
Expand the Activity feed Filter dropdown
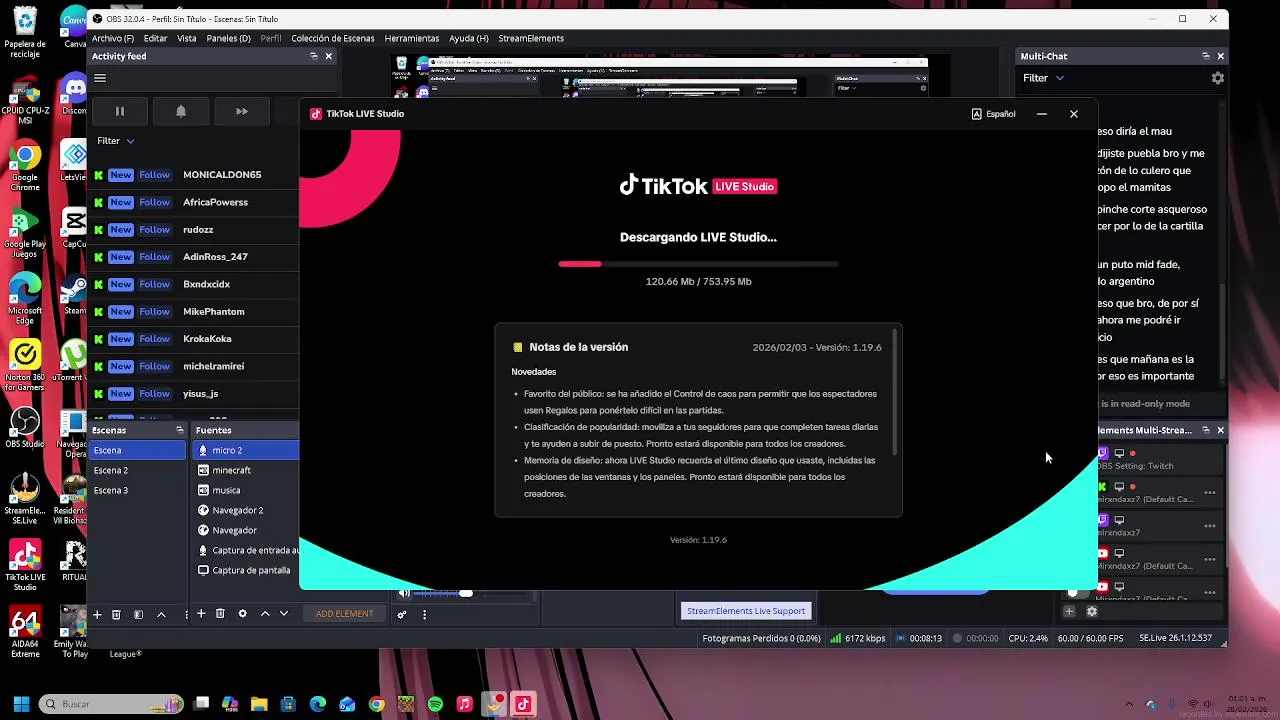coord(116,141)
